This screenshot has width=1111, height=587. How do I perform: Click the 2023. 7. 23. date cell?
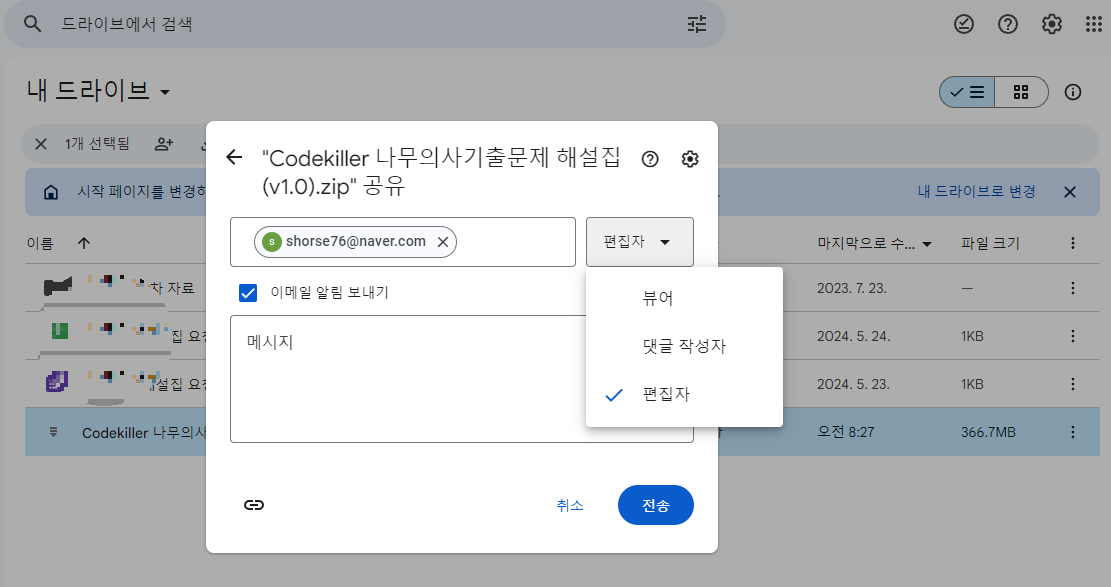(852, 288)
